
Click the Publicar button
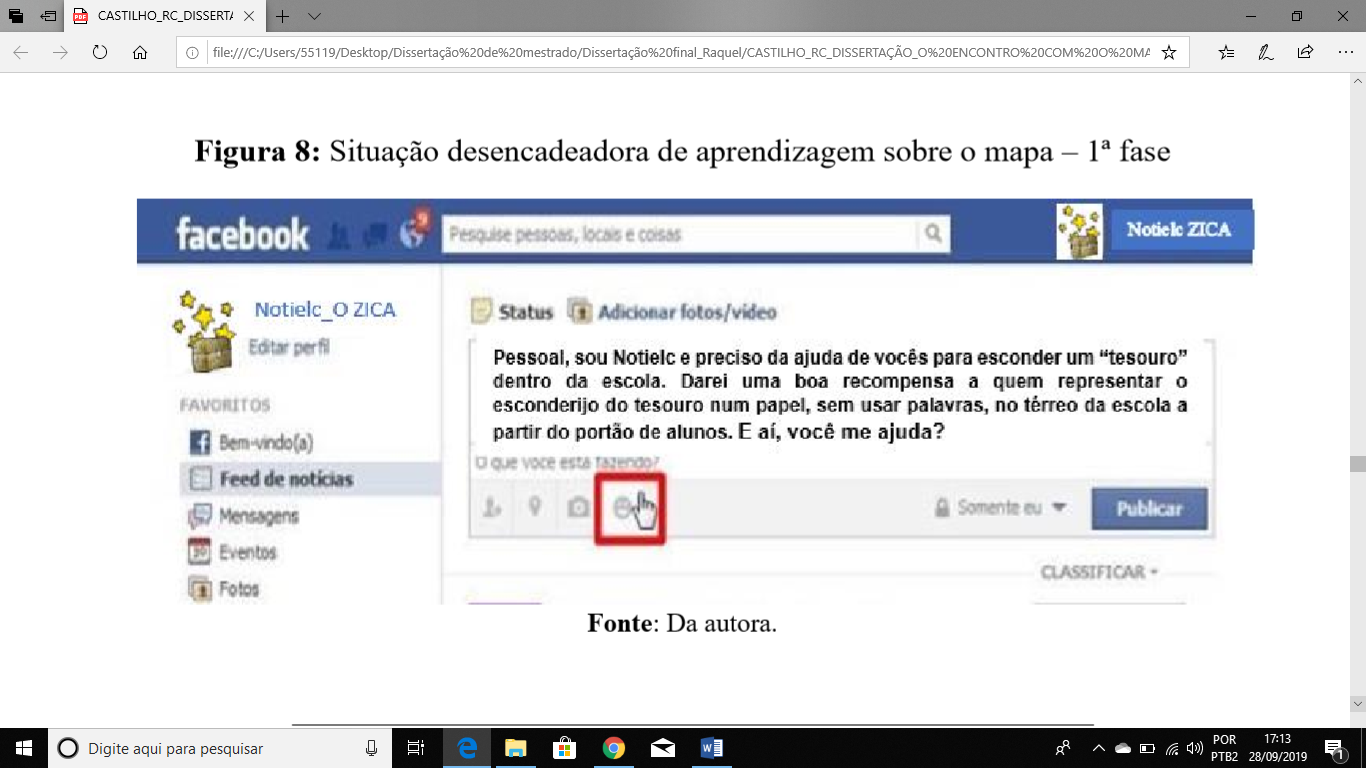point(1149,508)
